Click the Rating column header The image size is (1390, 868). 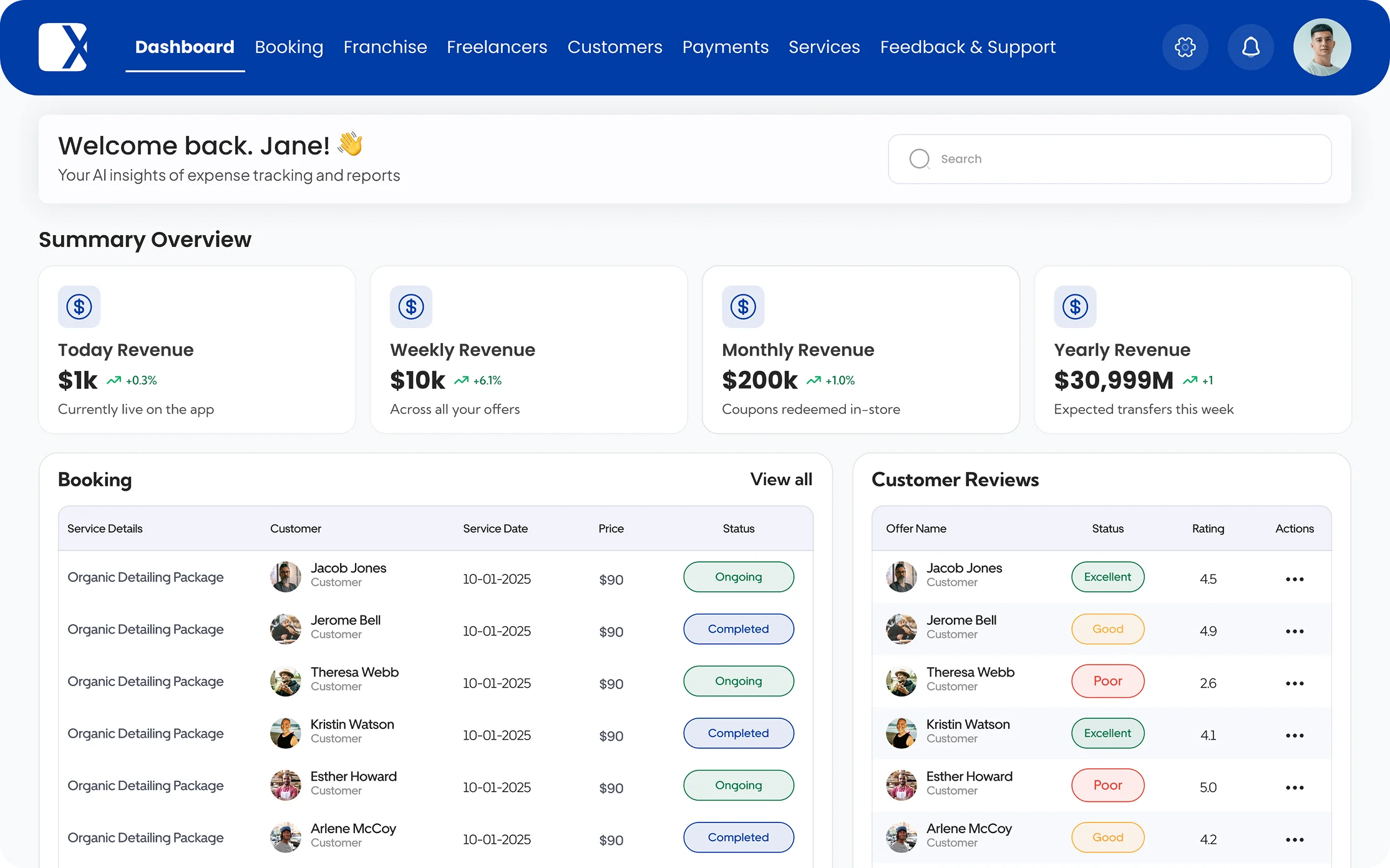[x=1208, y=529]
